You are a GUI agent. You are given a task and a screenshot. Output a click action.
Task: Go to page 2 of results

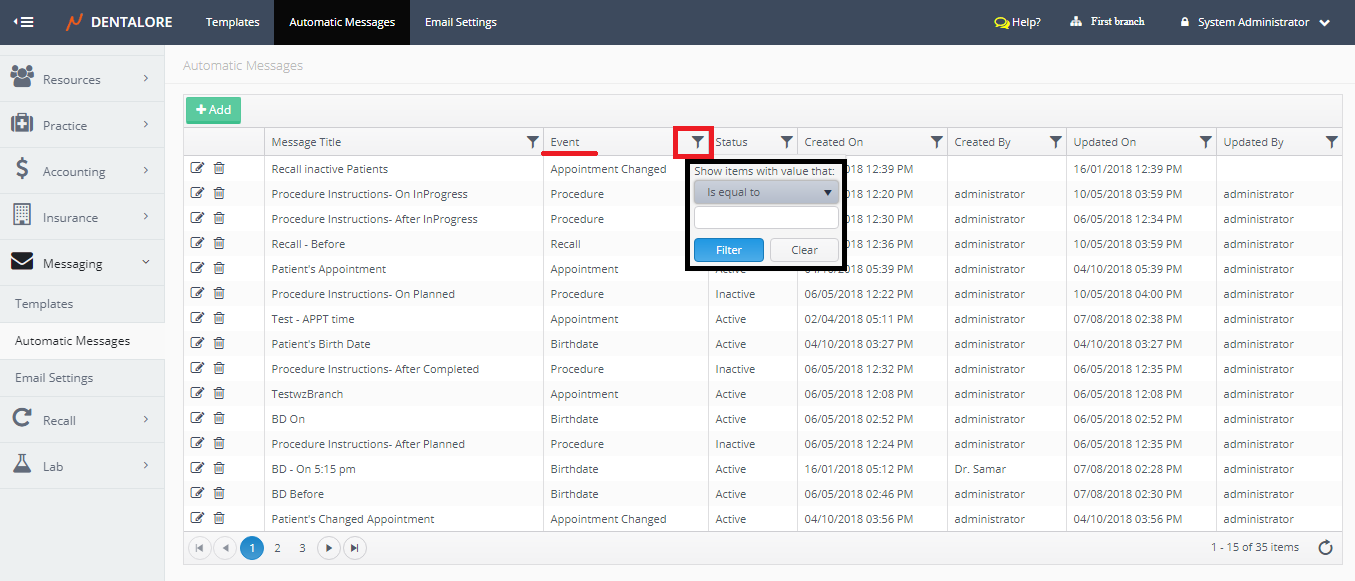tap(277, 547)
